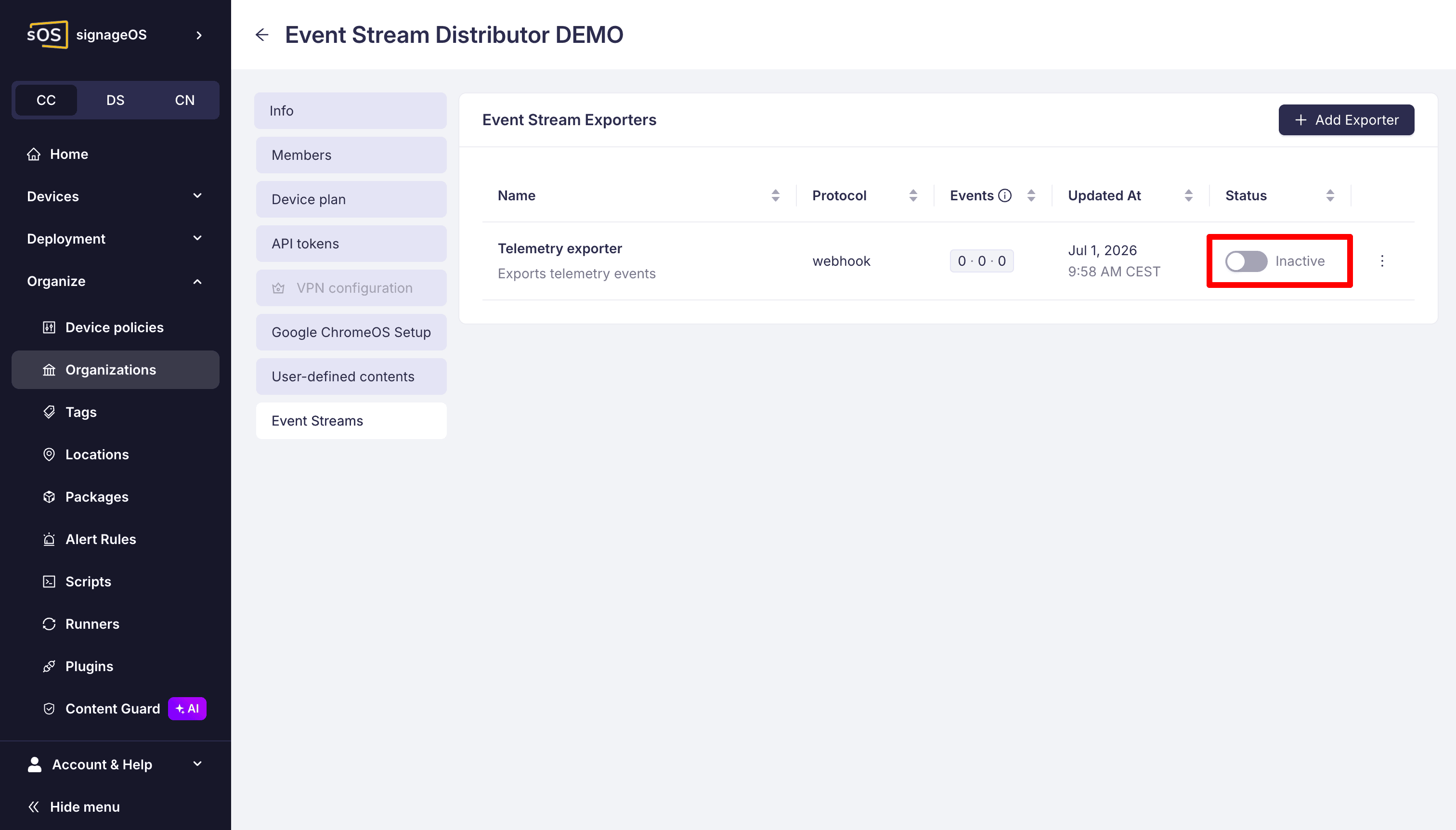The width and height of the screenshot is (1456, 830).
Task: Click the Plugins plug icon
Action: pos(49,666)
